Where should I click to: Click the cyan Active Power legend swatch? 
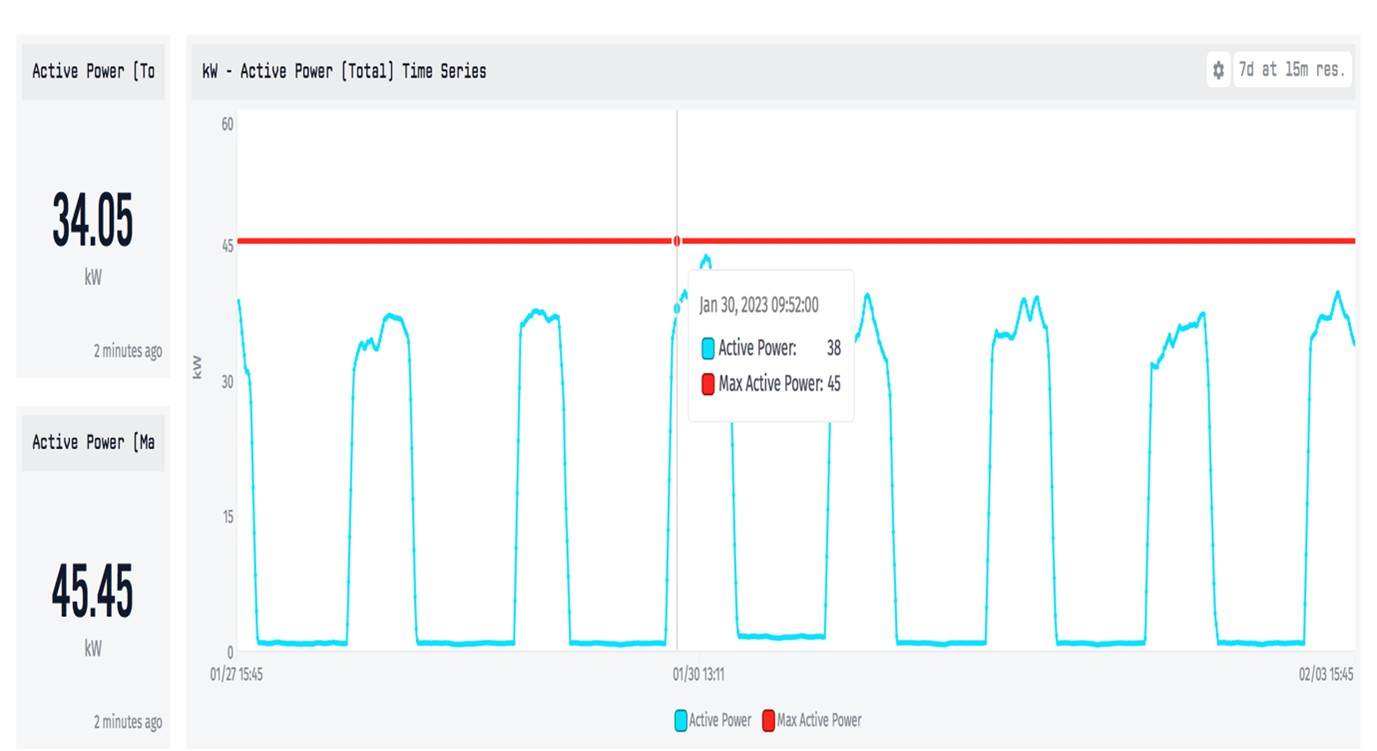click(681, 720)
